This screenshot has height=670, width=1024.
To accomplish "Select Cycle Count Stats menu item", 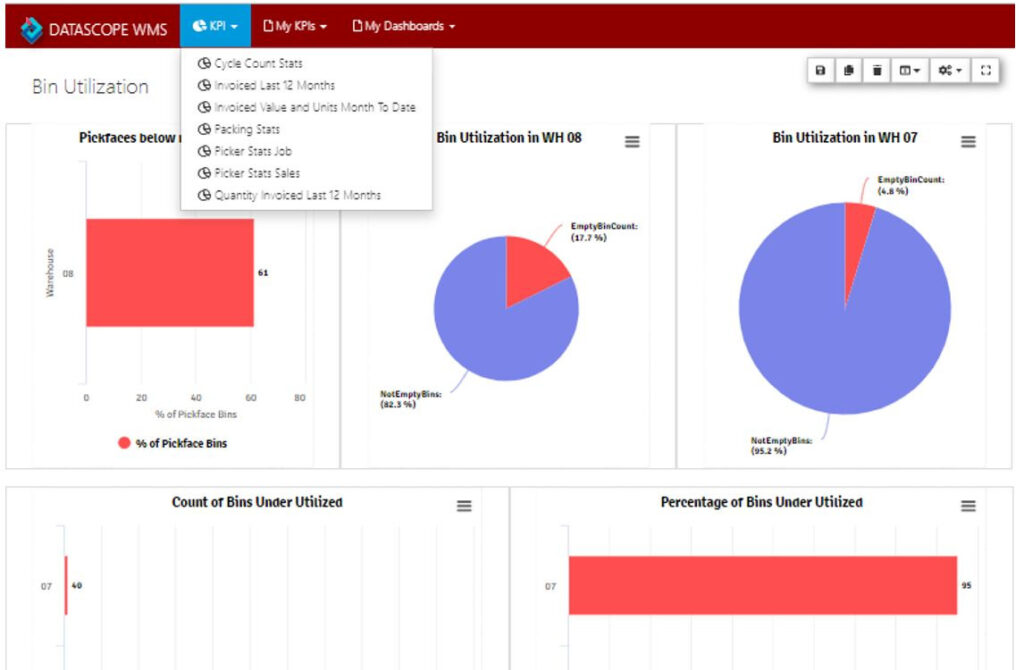I will (x=257, y=63).
